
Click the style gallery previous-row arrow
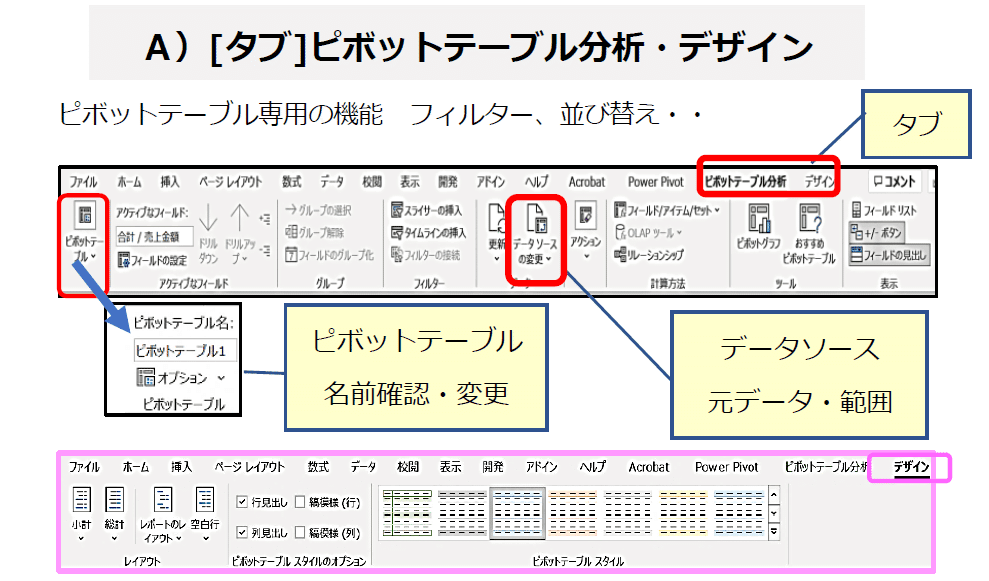tap(774, 494)
